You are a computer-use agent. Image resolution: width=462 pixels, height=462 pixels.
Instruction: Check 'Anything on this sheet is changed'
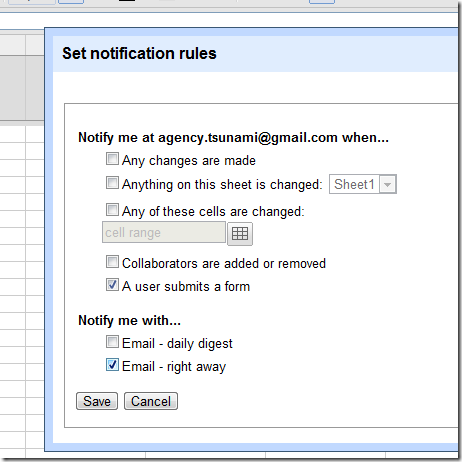tap(112, 183)
